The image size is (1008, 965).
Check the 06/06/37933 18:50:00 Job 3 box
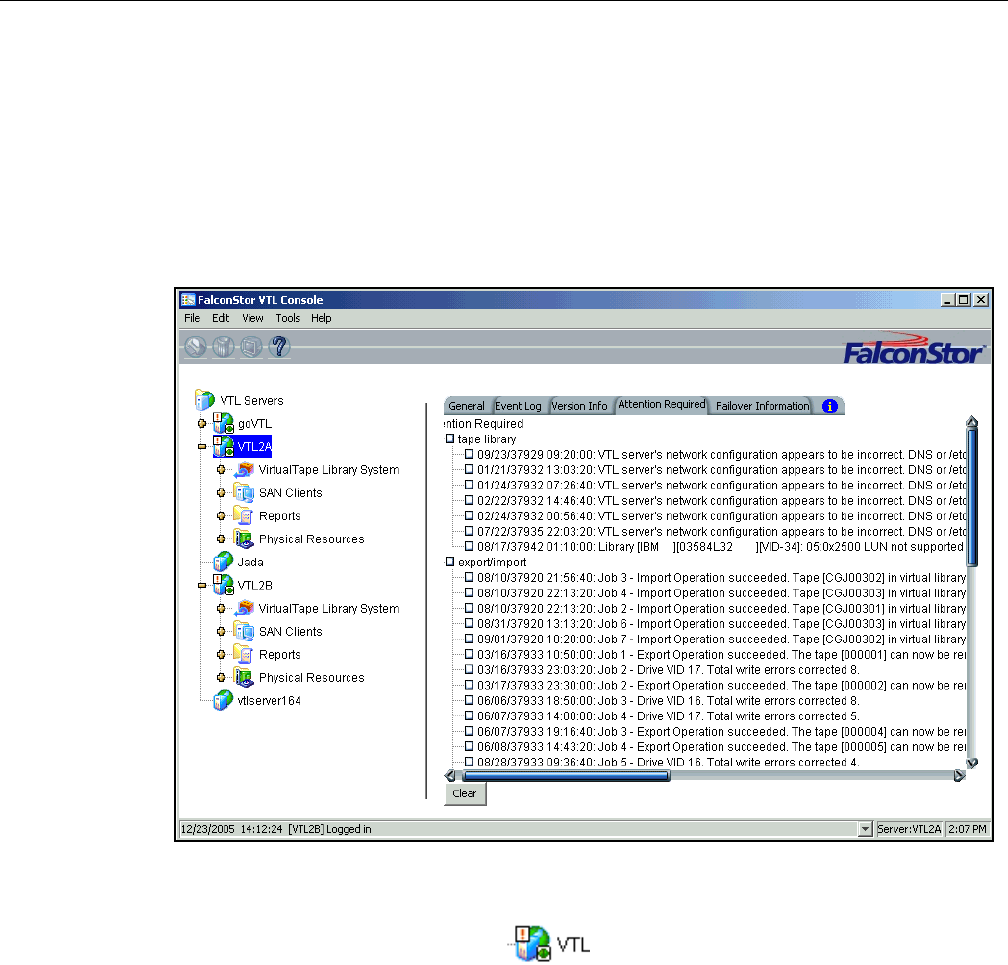tap(469, 701)
